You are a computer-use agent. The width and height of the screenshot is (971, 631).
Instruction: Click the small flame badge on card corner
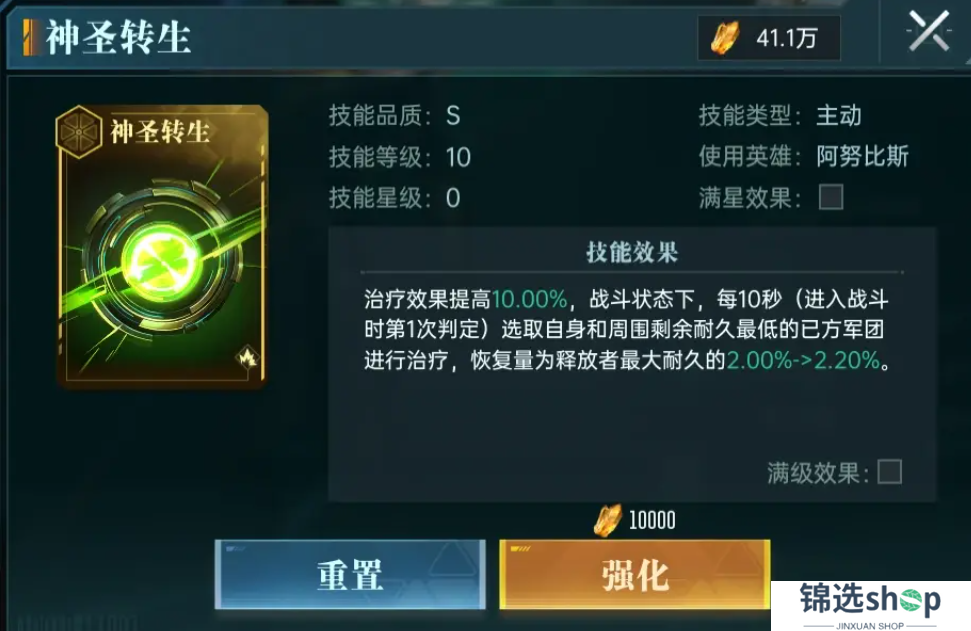point(248,357)
